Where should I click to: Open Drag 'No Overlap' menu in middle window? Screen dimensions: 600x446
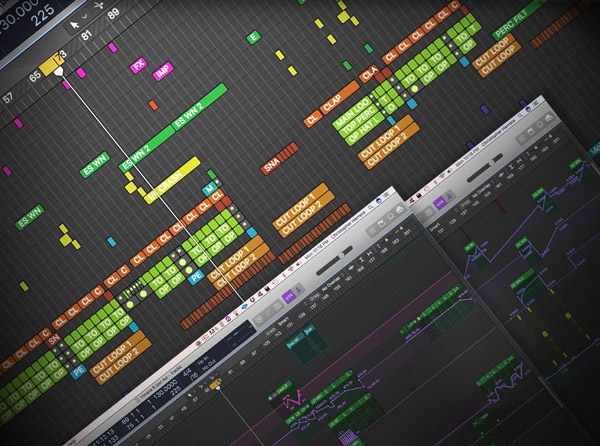331,284
